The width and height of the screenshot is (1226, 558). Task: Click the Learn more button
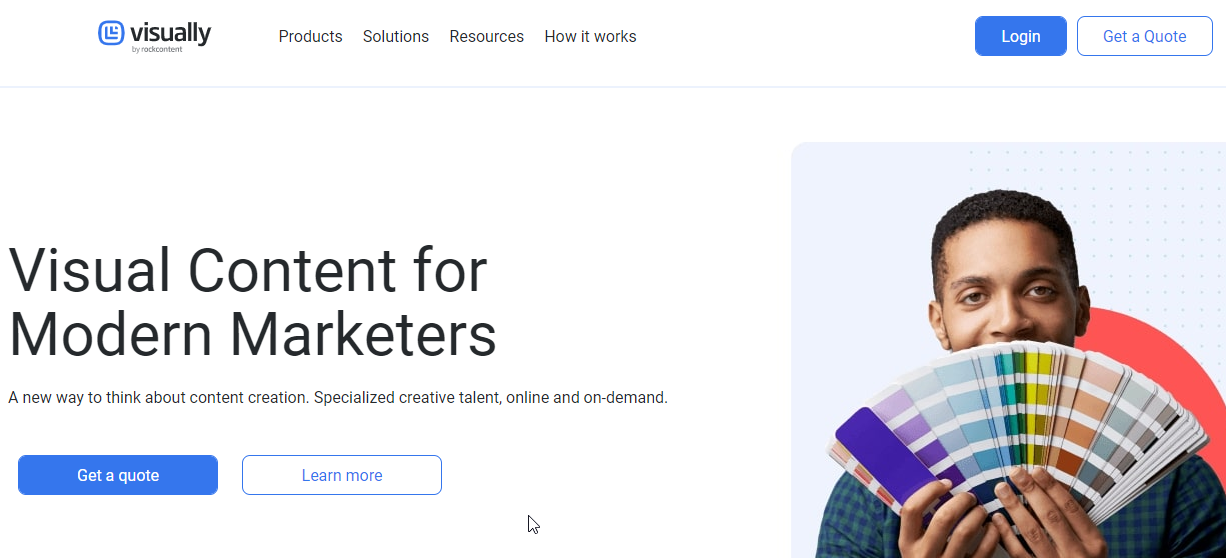point(342,475)
